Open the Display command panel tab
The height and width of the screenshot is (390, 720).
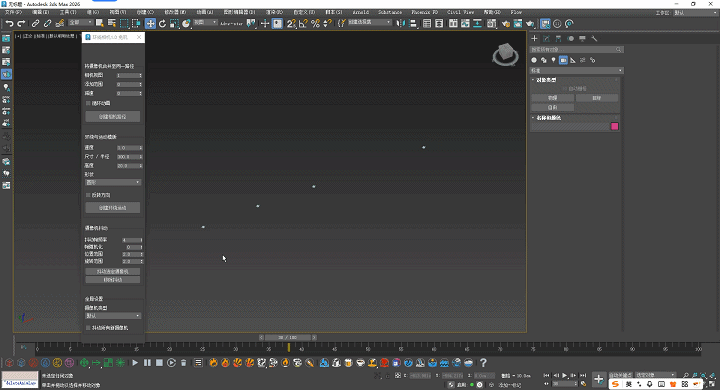582,39
